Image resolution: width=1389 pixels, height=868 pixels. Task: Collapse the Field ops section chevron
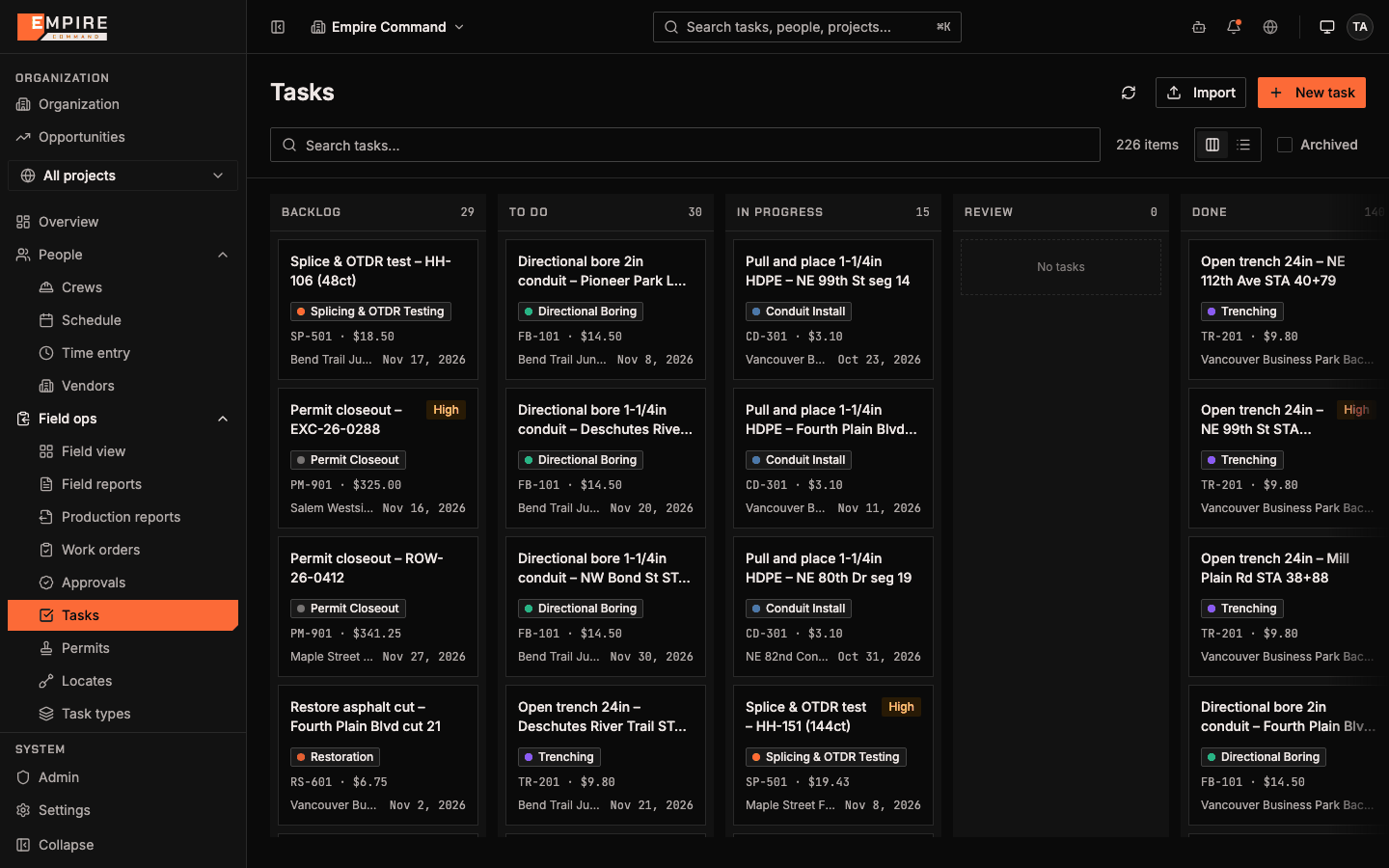point(223,419)
